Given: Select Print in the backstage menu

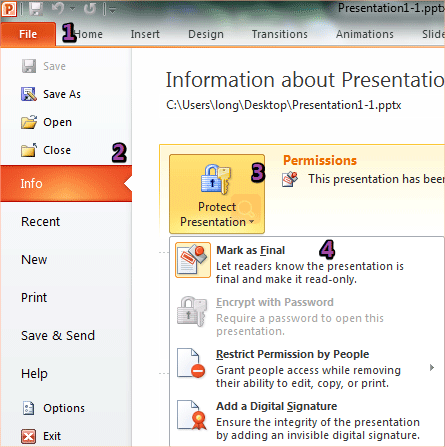Looking at the screenshot, I should click(34, 297).
